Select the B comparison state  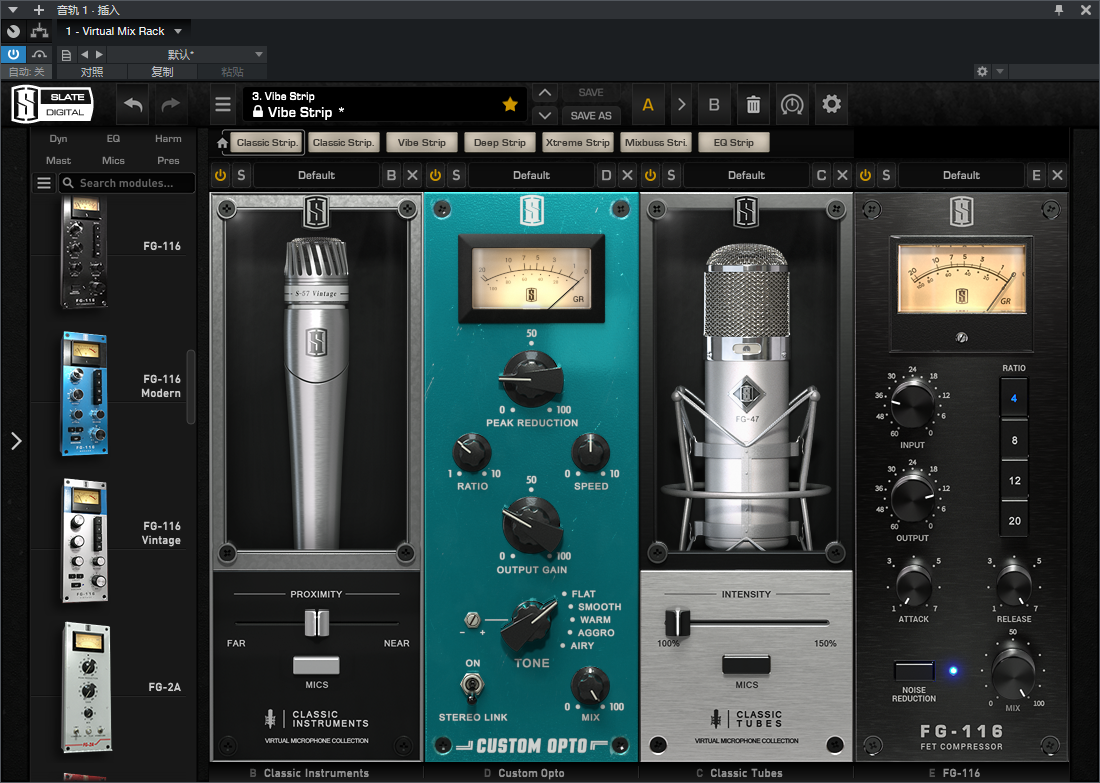point(714,105)
